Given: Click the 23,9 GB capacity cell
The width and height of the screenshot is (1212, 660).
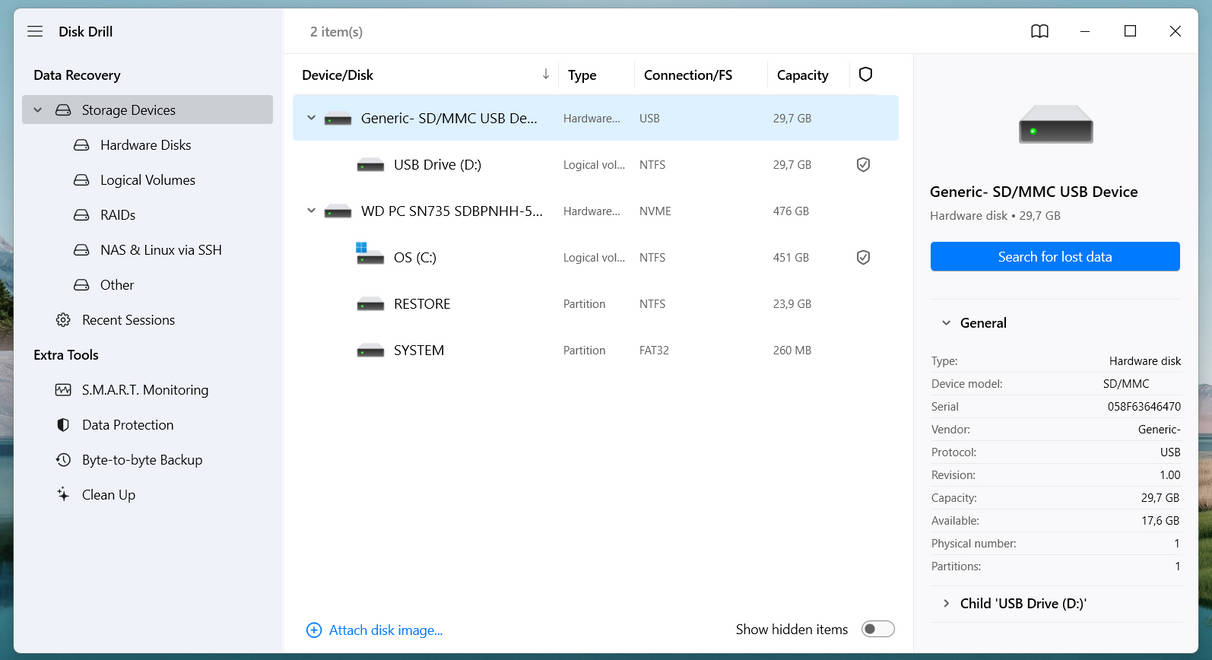Looking at the screenshot, I should [792, 304].
